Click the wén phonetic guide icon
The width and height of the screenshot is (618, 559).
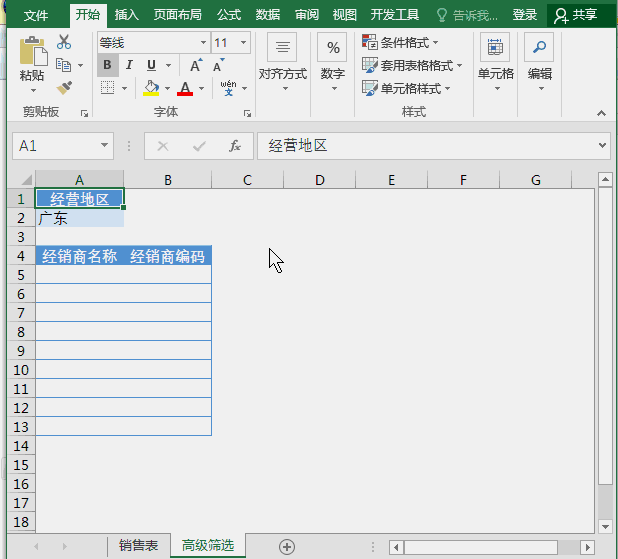pyautogui.click(x=229, y=88)
